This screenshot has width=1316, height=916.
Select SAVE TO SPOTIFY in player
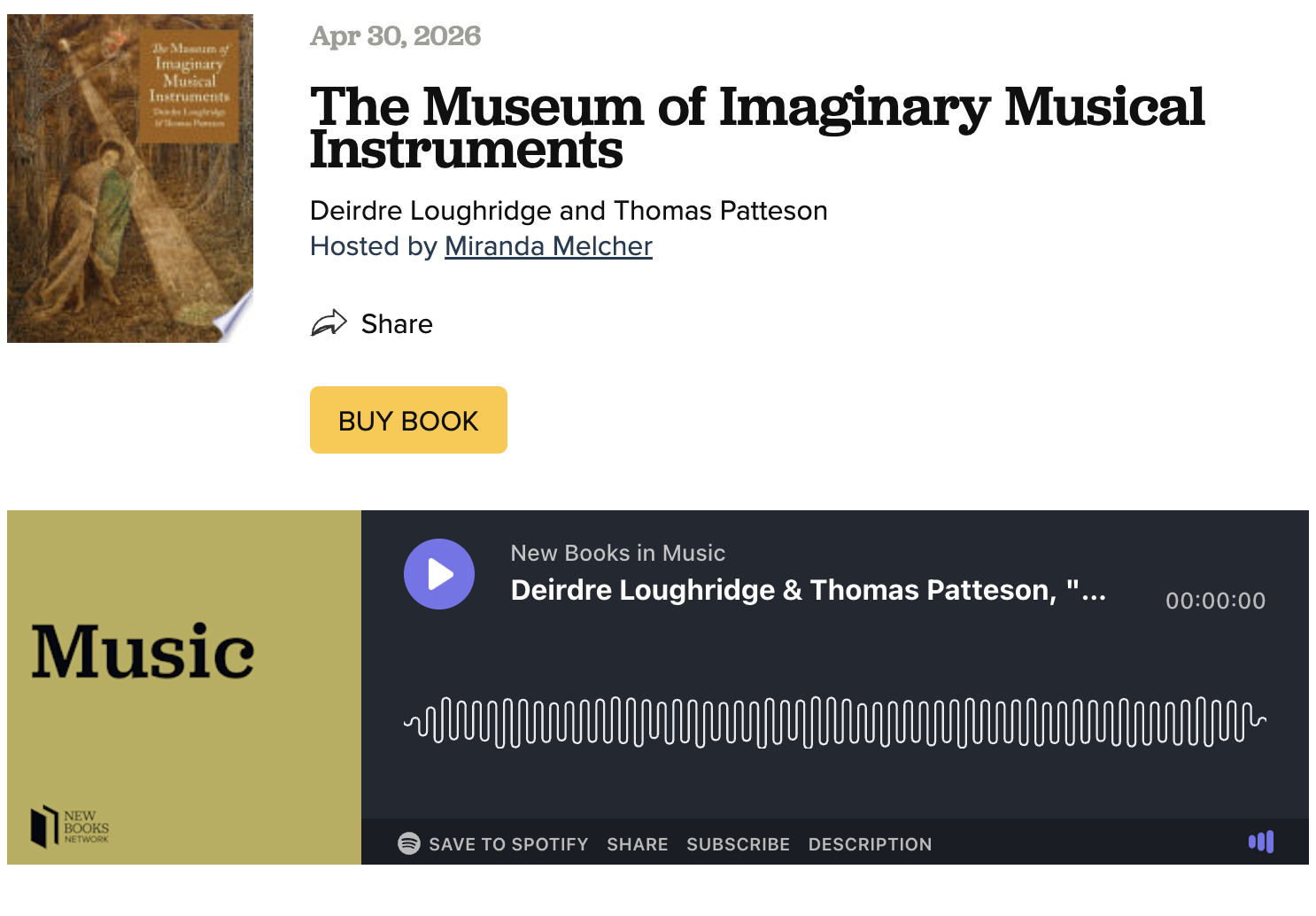[x=508, y=844]
